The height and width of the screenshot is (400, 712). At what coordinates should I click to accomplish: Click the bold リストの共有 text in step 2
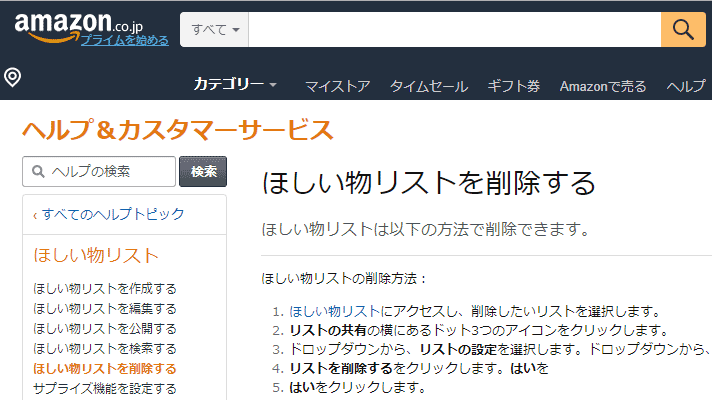coord(328,330)
